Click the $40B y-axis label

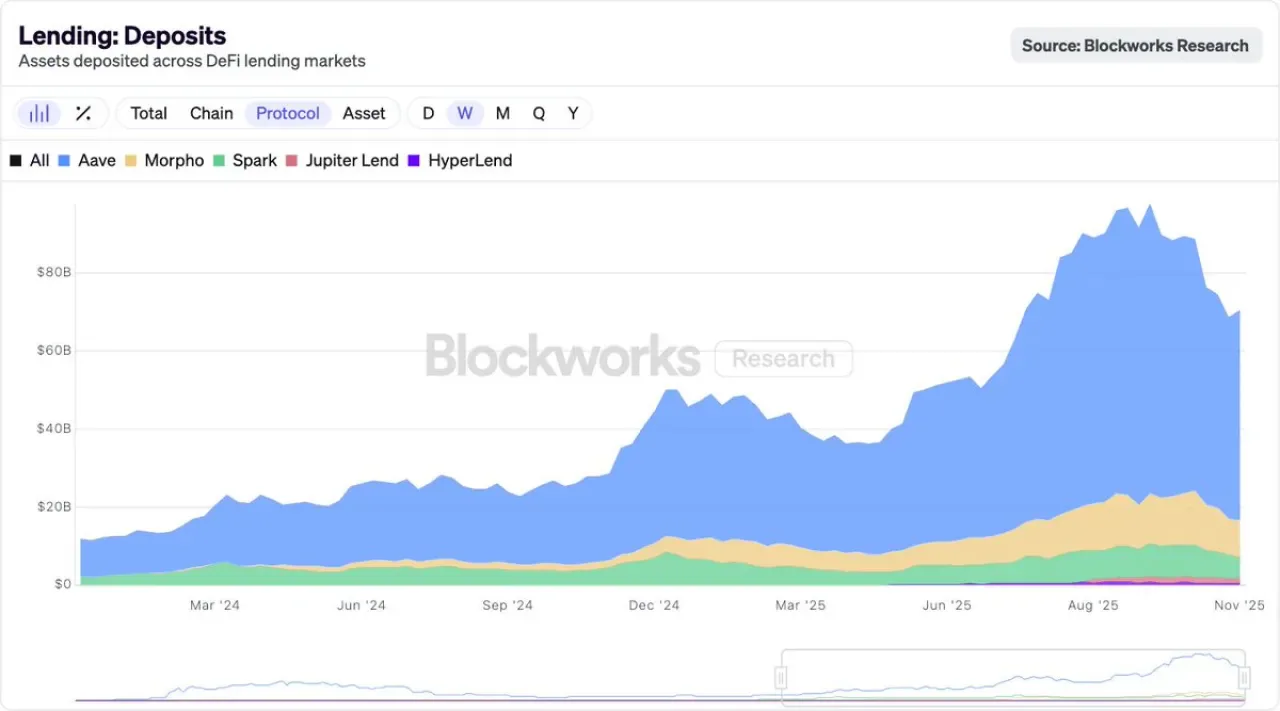tap(52, 428)
